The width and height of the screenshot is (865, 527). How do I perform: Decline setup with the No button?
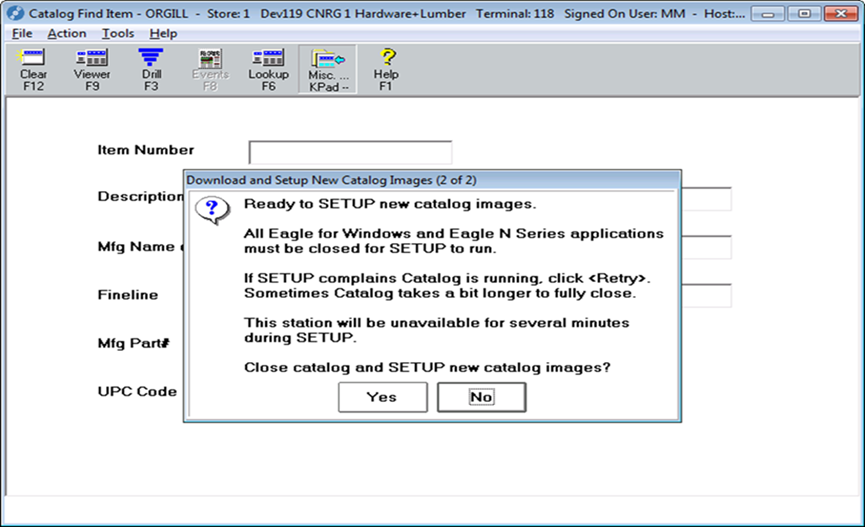482,397
